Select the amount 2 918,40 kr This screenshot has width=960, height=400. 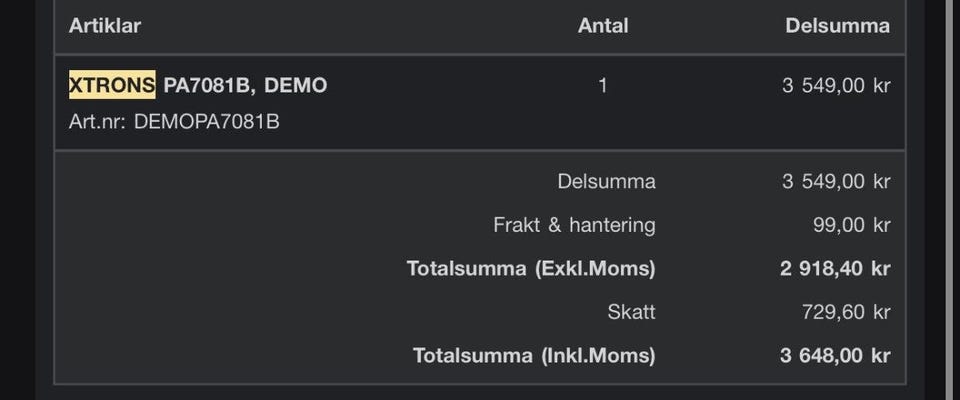(835, 268)
